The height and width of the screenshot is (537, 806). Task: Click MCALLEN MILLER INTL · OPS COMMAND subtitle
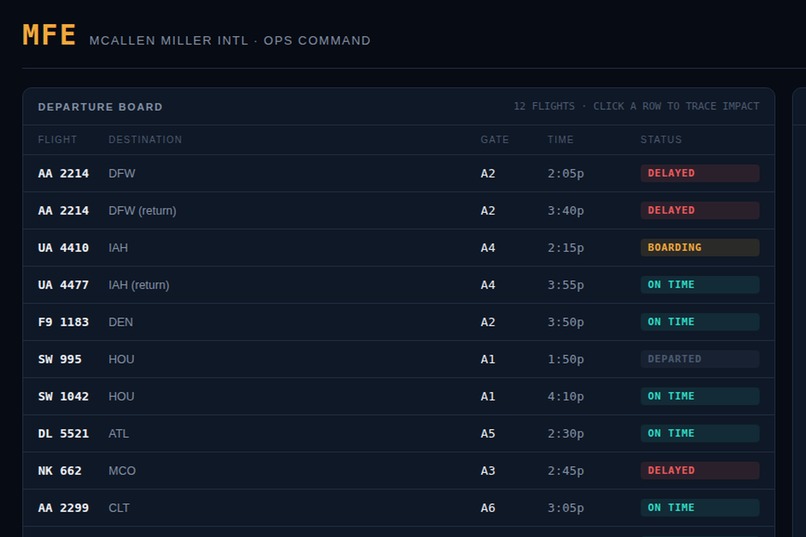pos(230,41)
